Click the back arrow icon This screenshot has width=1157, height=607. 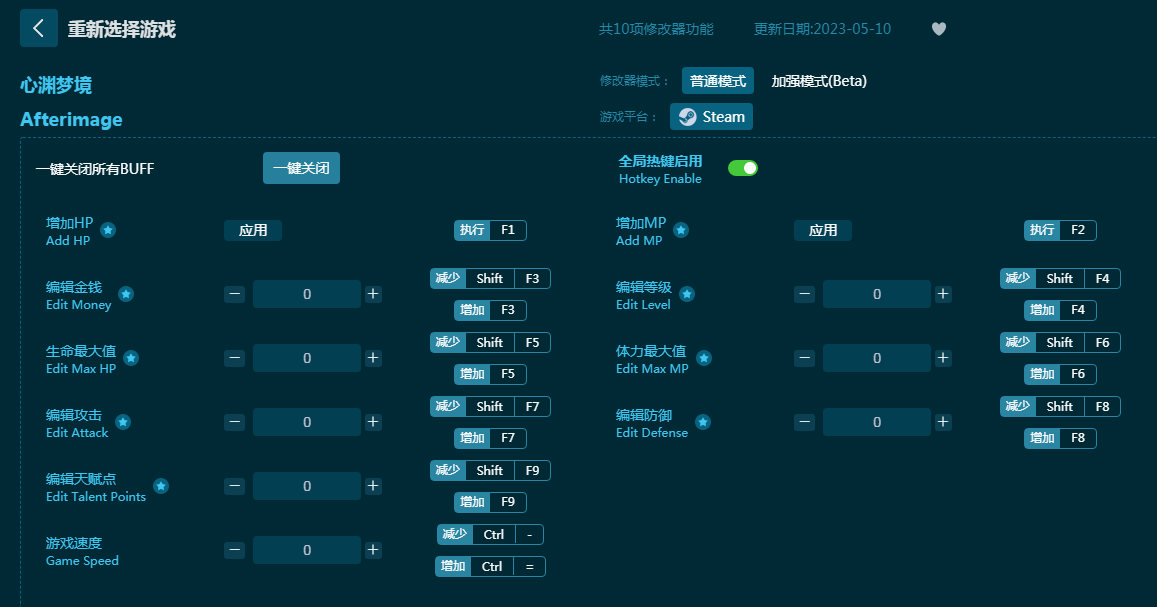tap(38, 28)
